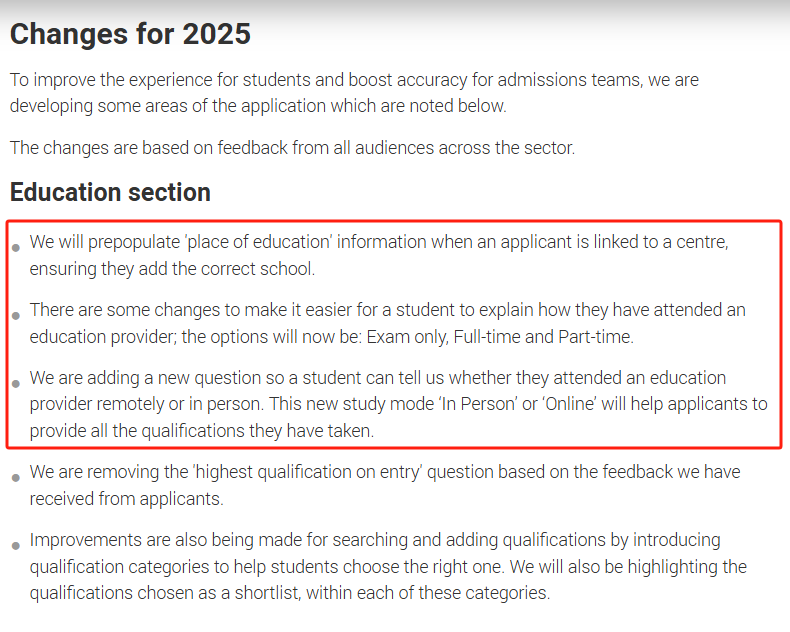Click the "Changes for 2025" heading

coord(130,34)
